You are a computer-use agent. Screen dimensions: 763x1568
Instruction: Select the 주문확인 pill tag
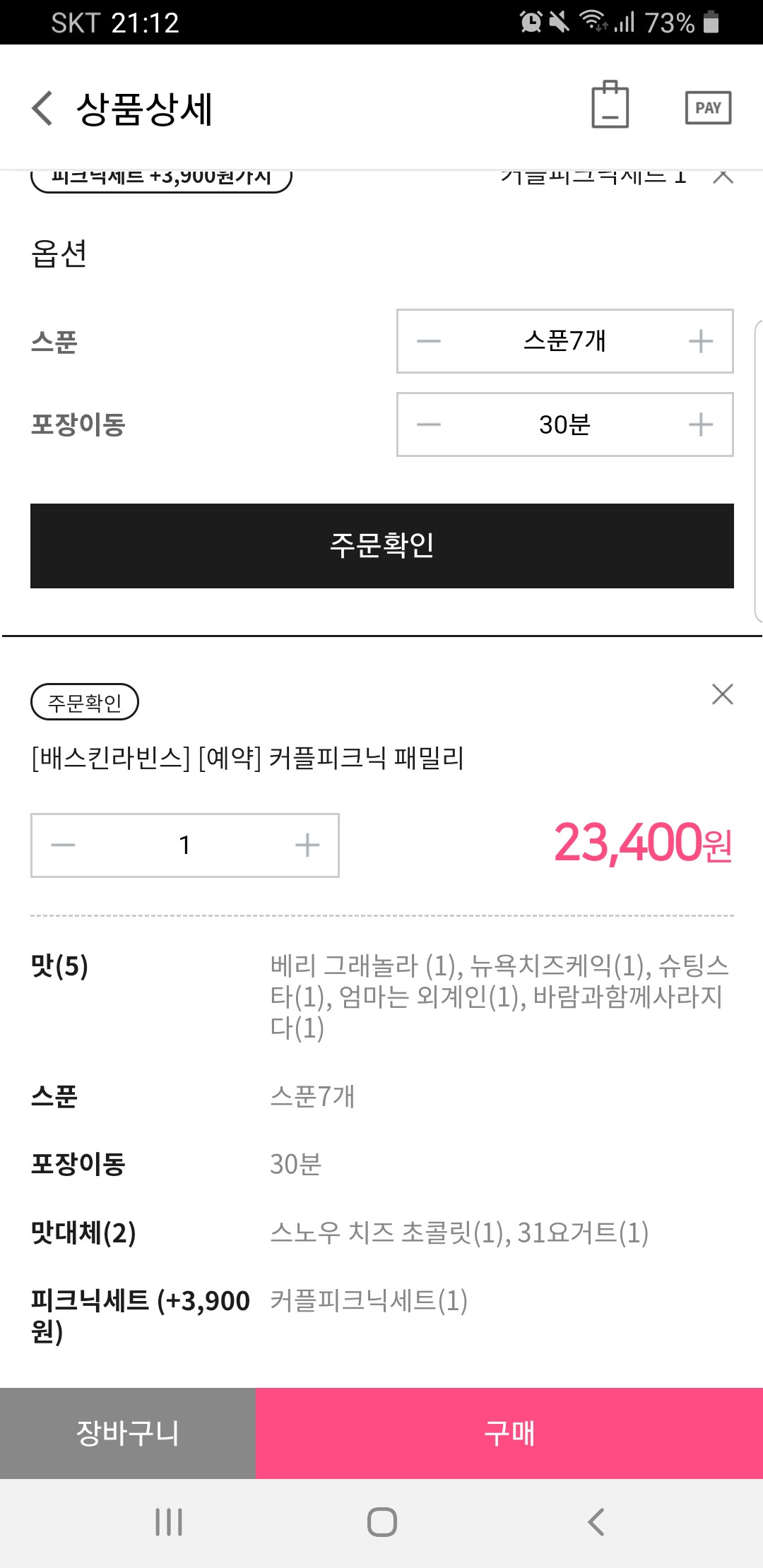pyautogui.click(x=85, y=702)
